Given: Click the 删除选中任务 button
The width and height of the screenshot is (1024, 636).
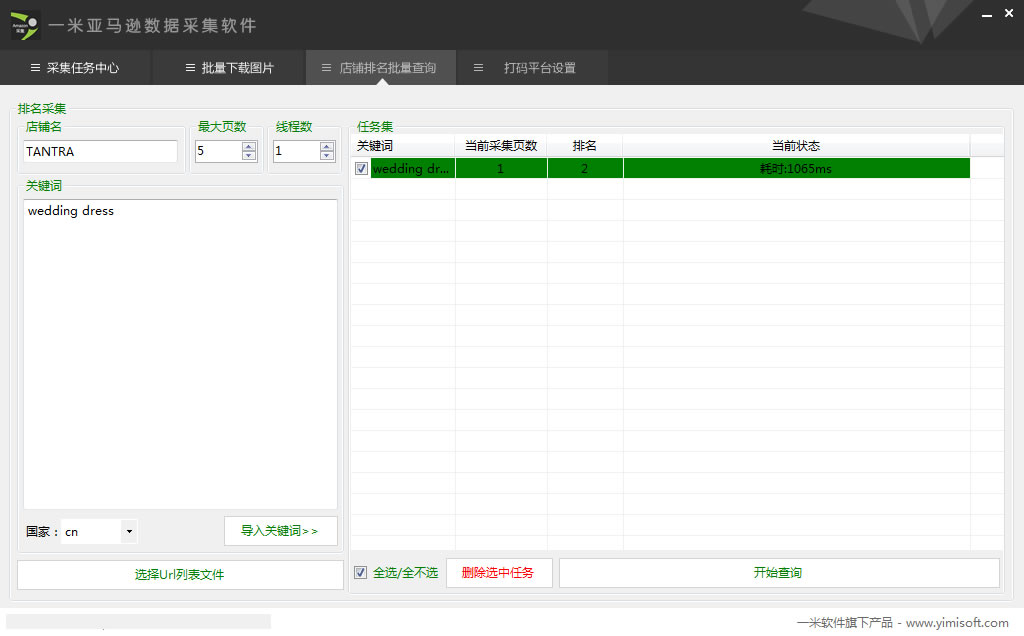Looking at the screenshot, I should (x=498, y=573).
